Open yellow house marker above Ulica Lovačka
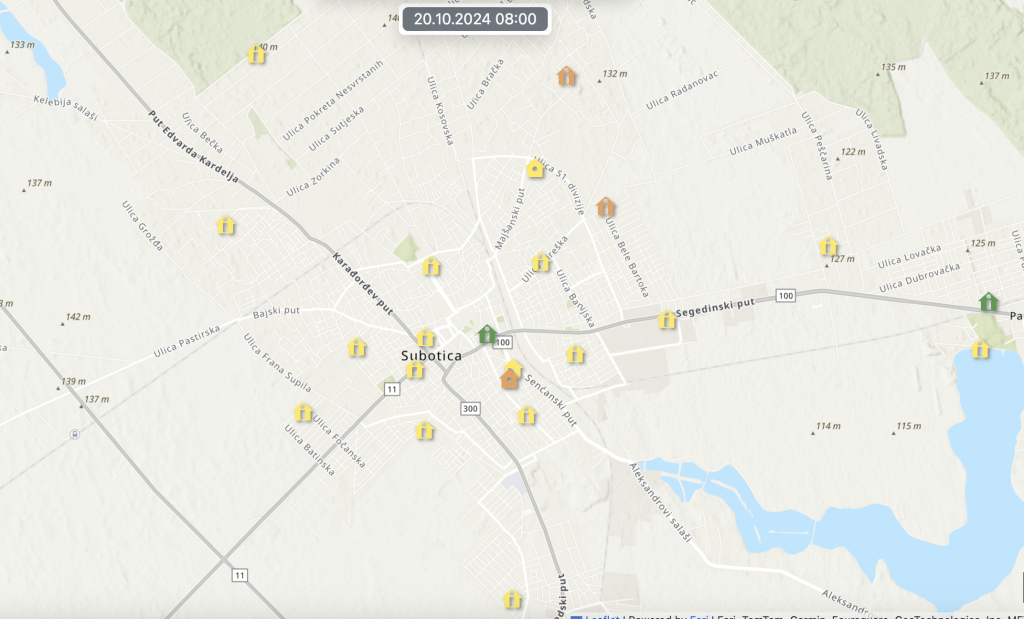 (x=828, y=246)
